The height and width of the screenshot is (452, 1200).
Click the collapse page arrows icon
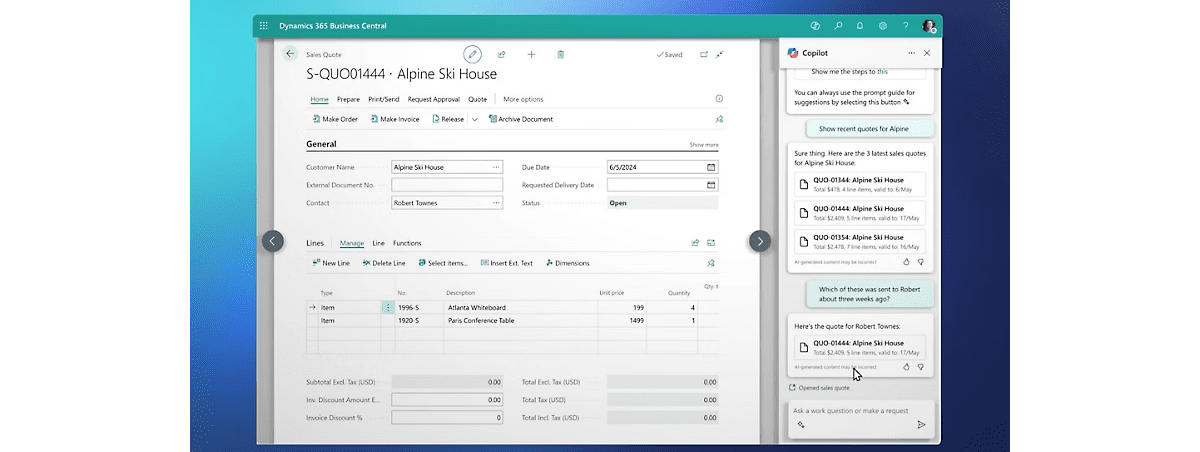(719, 54)
